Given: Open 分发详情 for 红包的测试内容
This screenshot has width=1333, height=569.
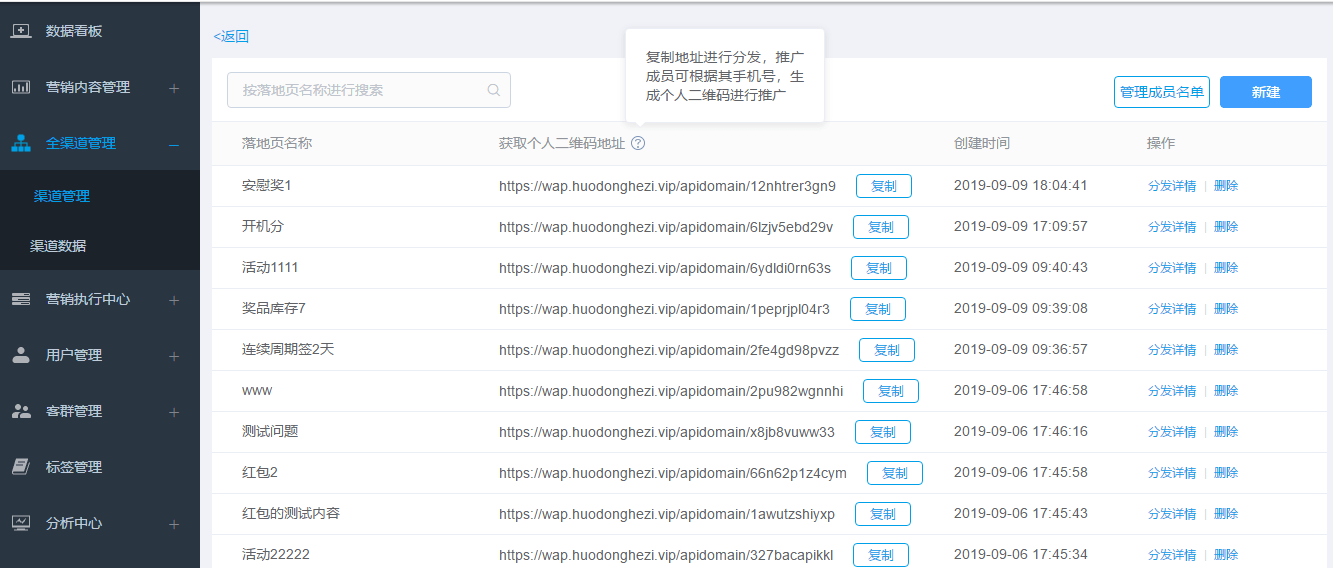Looking at the screenshot, I should [1172, 514].
